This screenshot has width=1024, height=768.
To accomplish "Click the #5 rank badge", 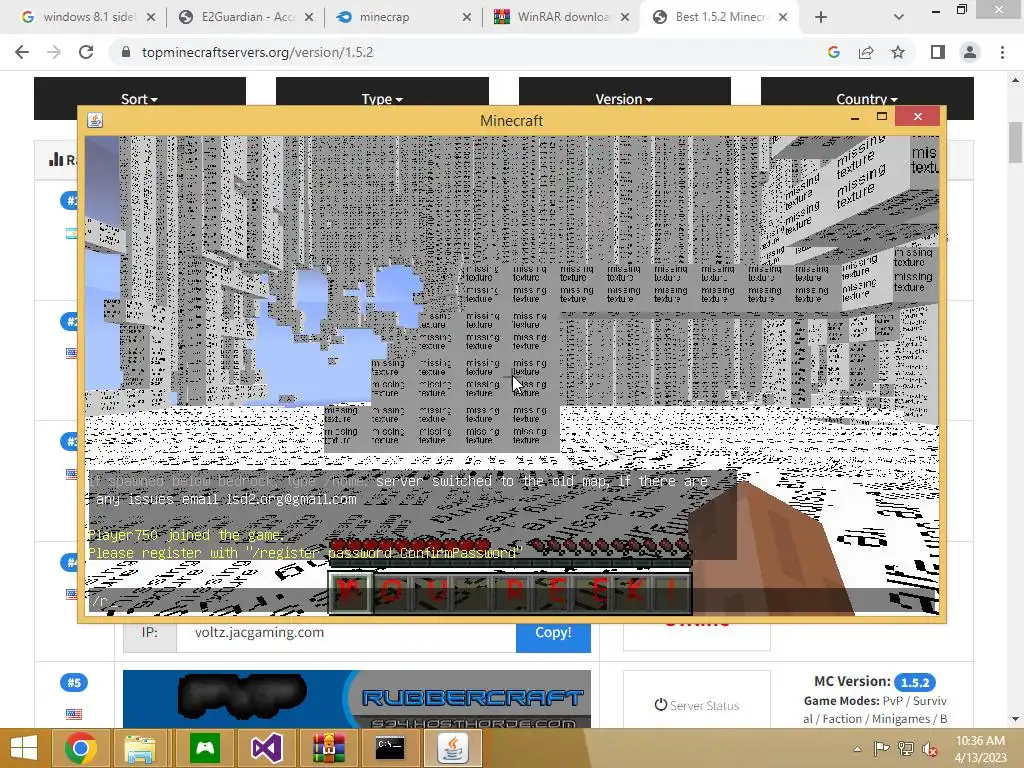I will pyautogui.click(x=74, y=682).
